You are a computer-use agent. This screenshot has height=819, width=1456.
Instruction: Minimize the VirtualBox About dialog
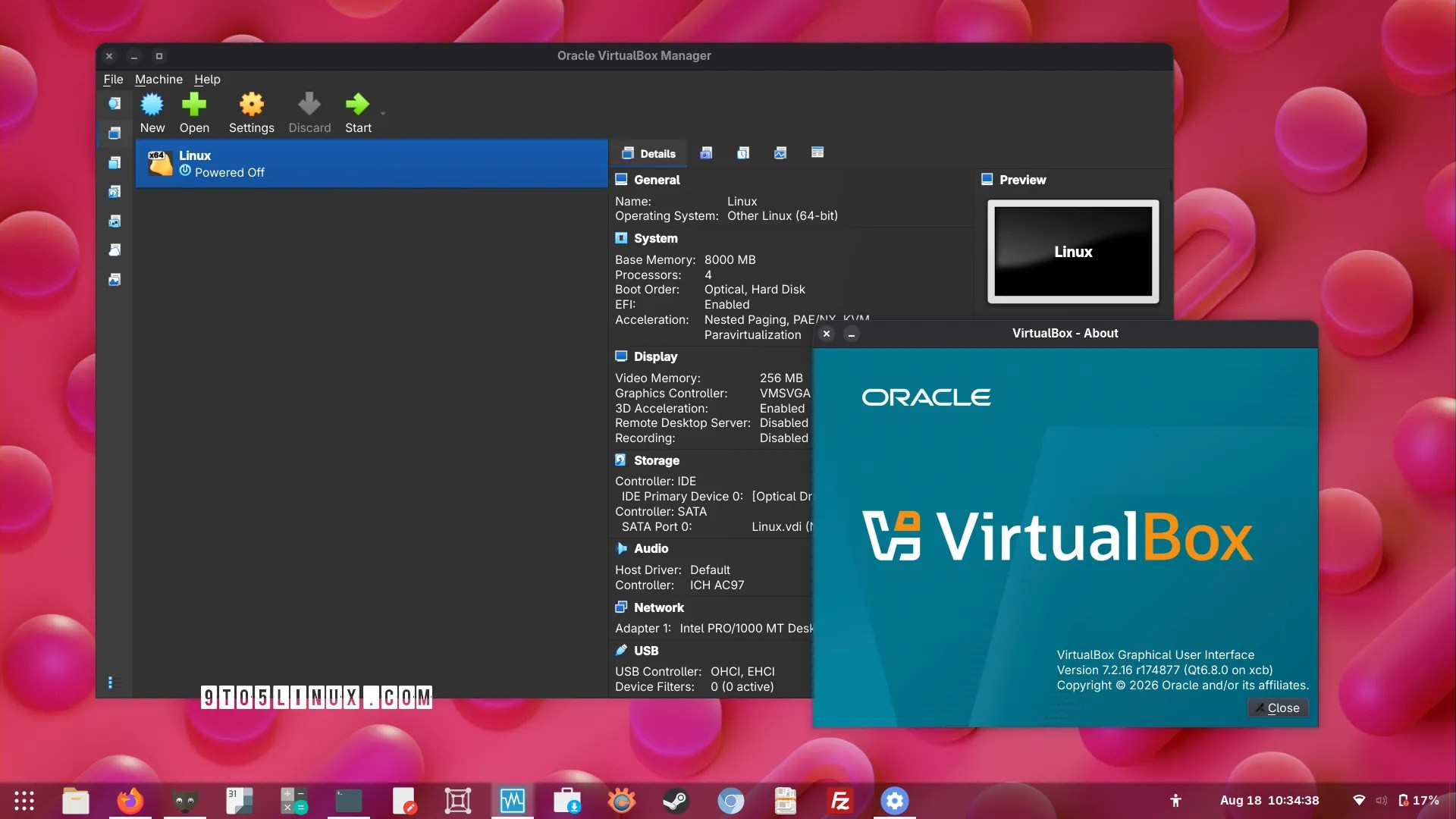(852, 334)
